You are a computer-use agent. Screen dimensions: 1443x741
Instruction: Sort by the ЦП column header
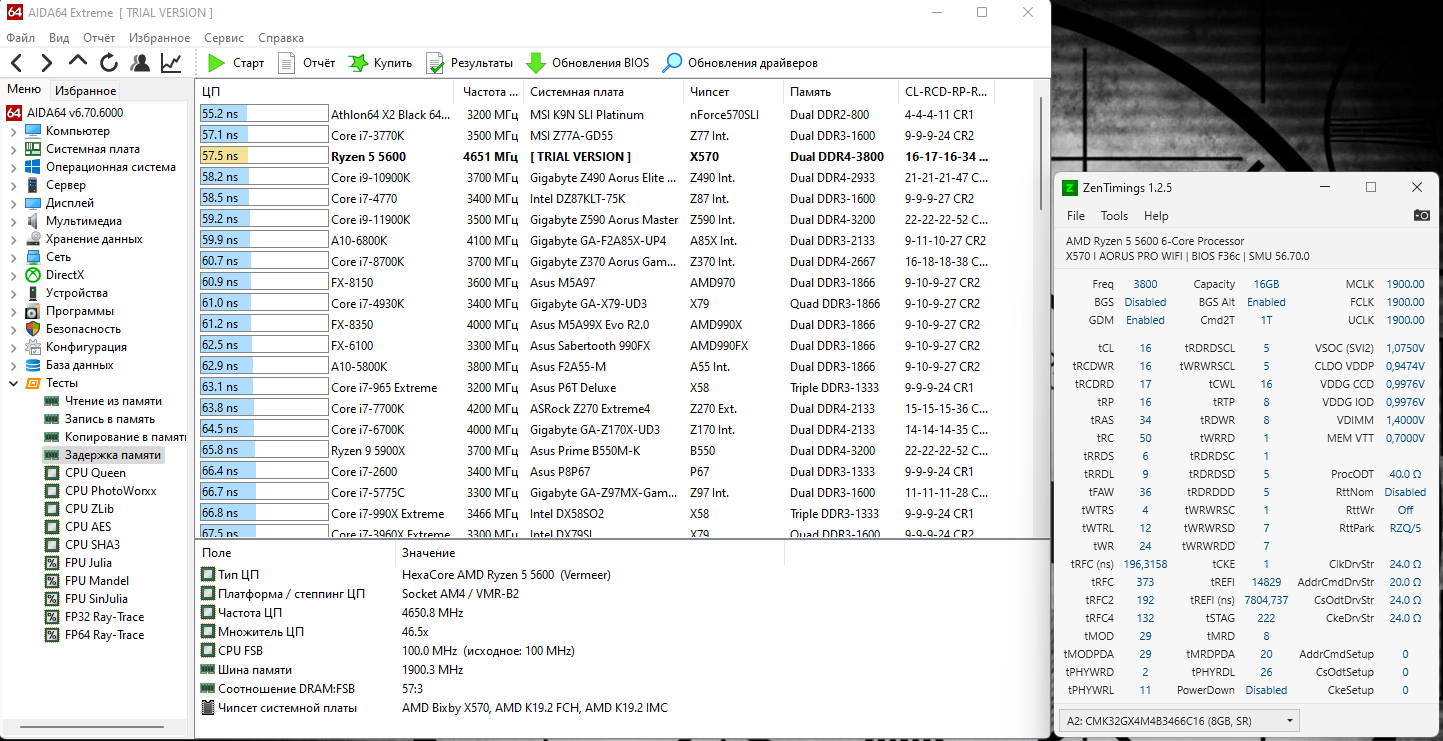[x=327, y=91]
